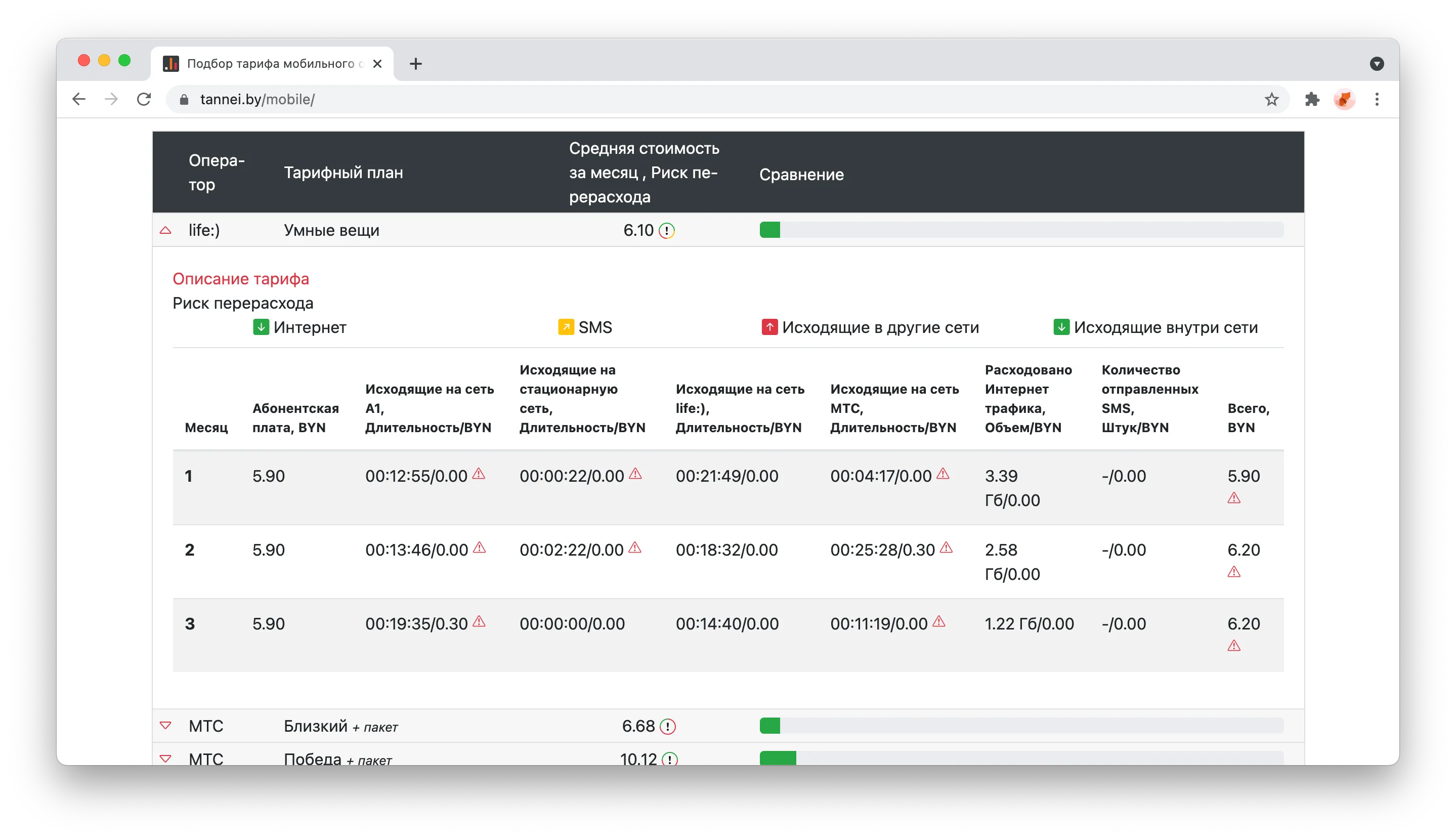Click the info icon next to 6.10
The image size is (1456, 840).
[667, 231]
